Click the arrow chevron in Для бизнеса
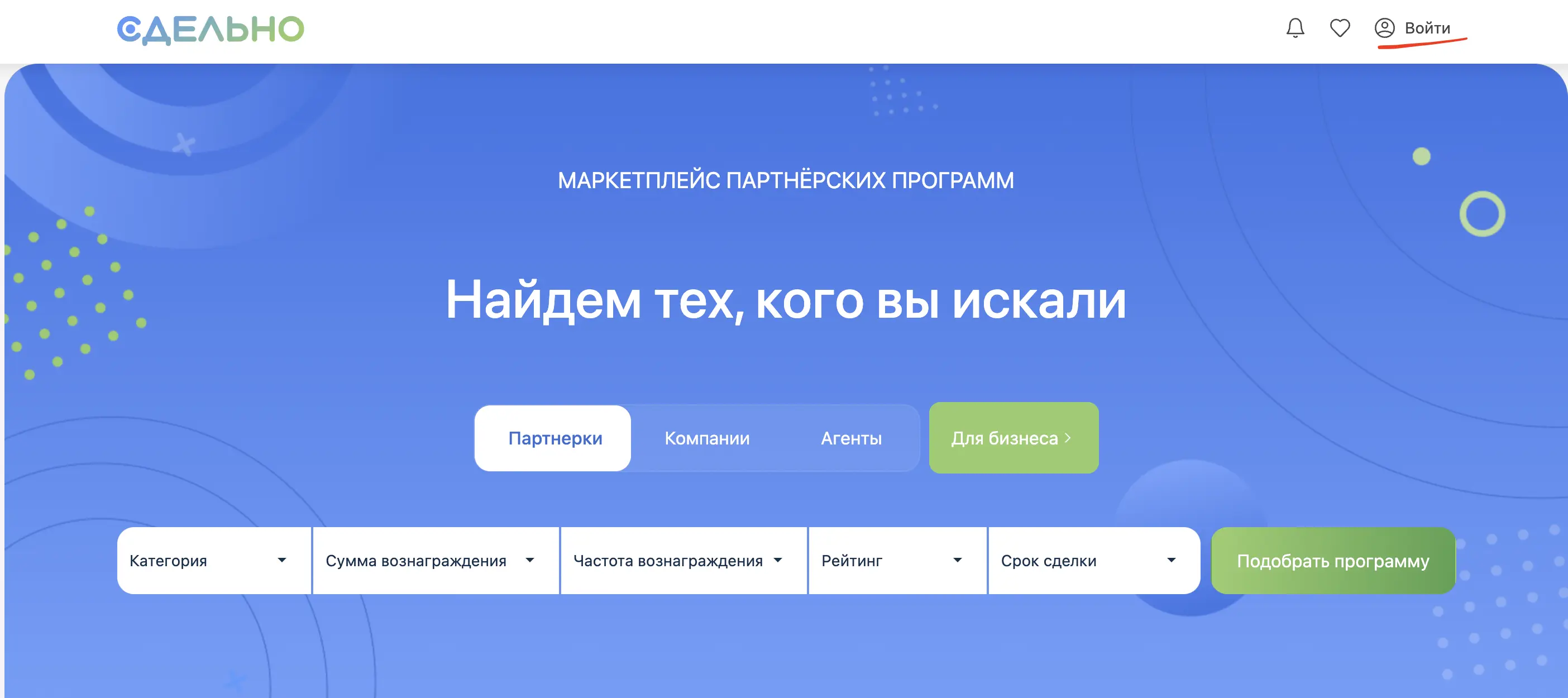Screen dimensions: 1568x698 (1068, 438)
